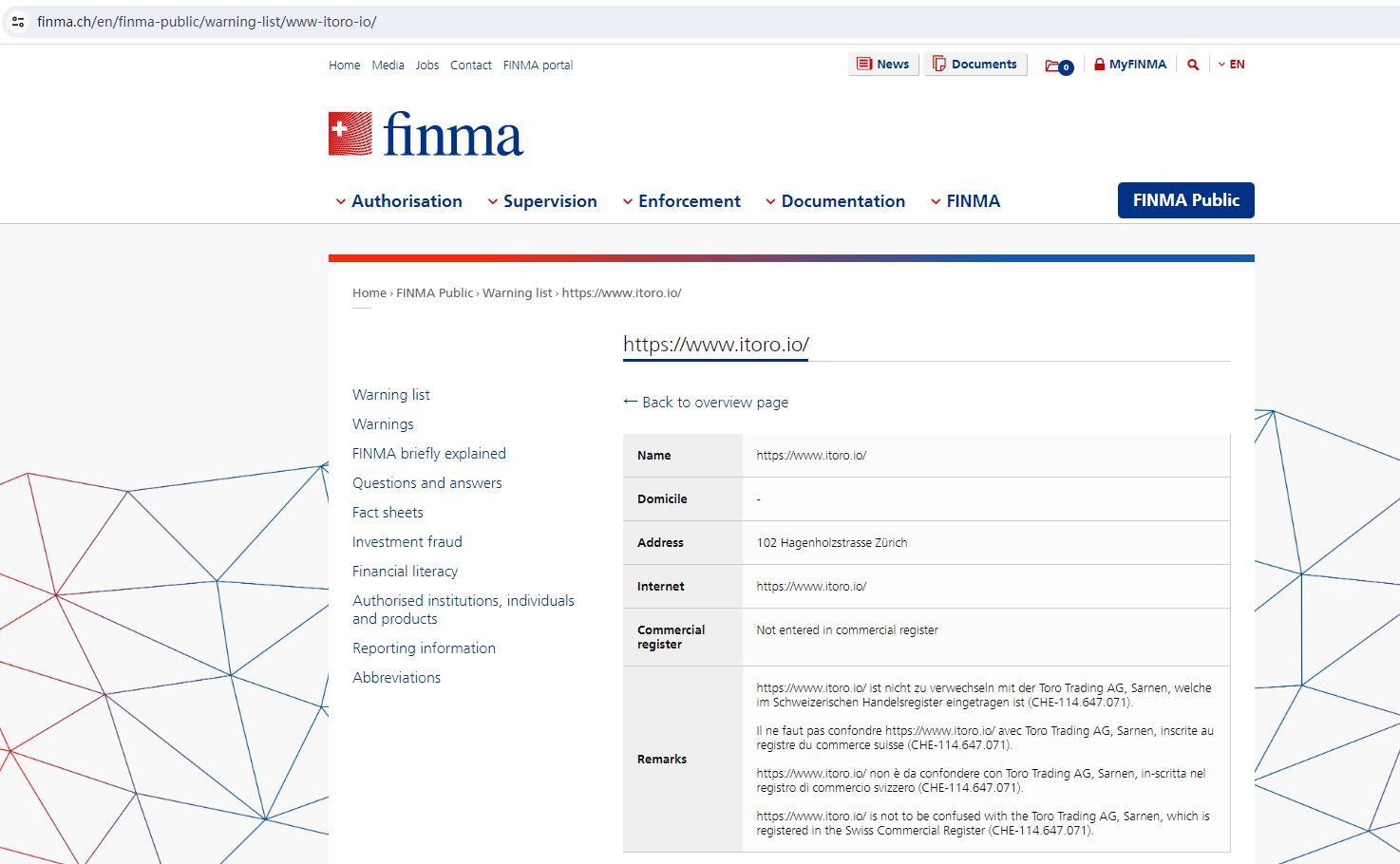The height and width of the screenshot is (864, 1400).
Task: Click the FINMA logo
Action: click(x=426, y=134)
